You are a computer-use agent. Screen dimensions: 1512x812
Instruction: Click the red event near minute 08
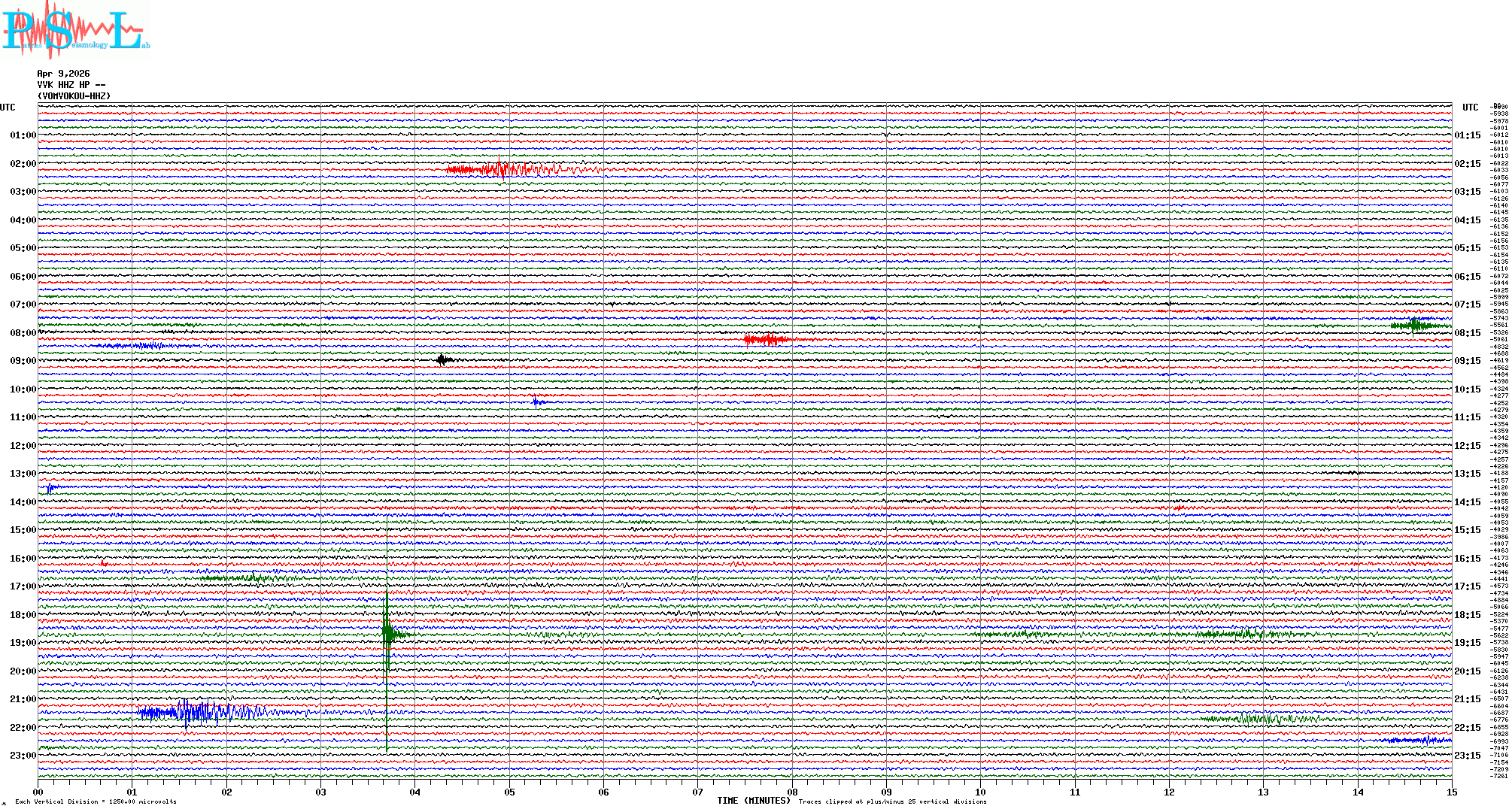[x=767, y=339]
